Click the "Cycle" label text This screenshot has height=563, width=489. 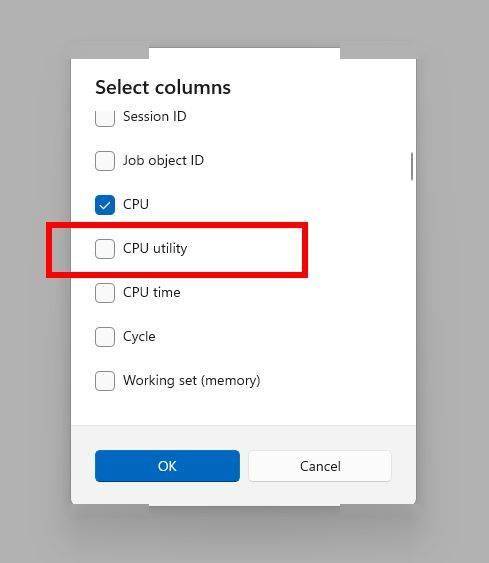point(139,336)
